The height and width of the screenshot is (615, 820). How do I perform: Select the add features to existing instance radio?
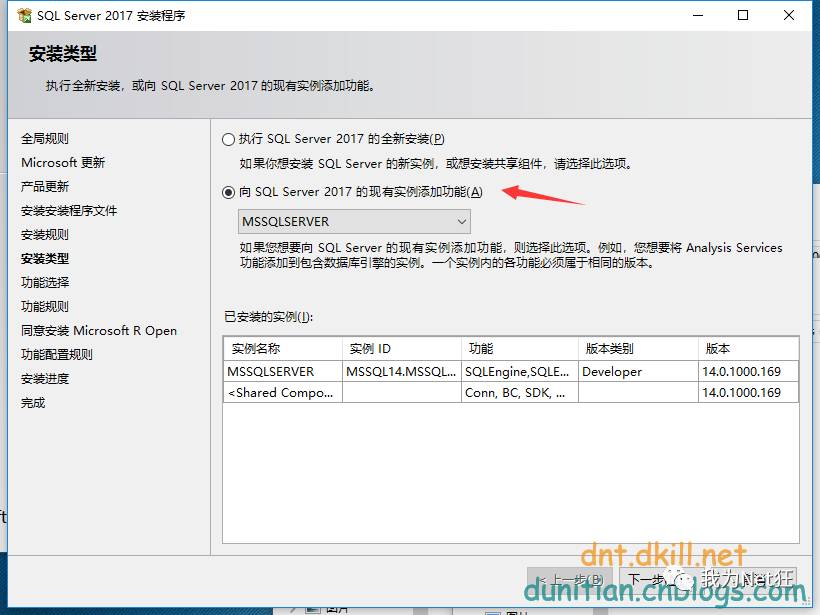point(228,192)
